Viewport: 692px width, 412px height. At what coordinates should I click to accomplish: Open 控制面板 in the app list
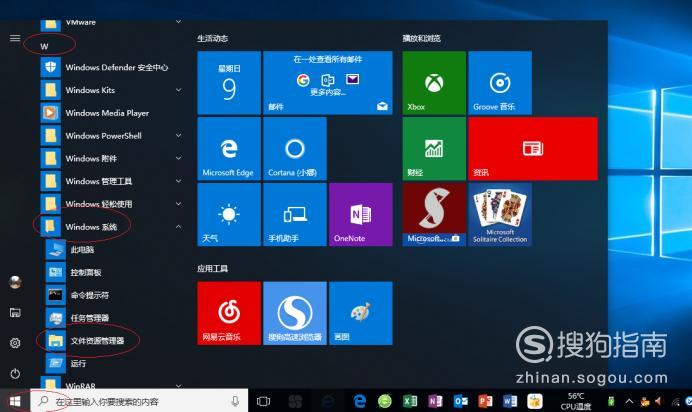(112, 272)
